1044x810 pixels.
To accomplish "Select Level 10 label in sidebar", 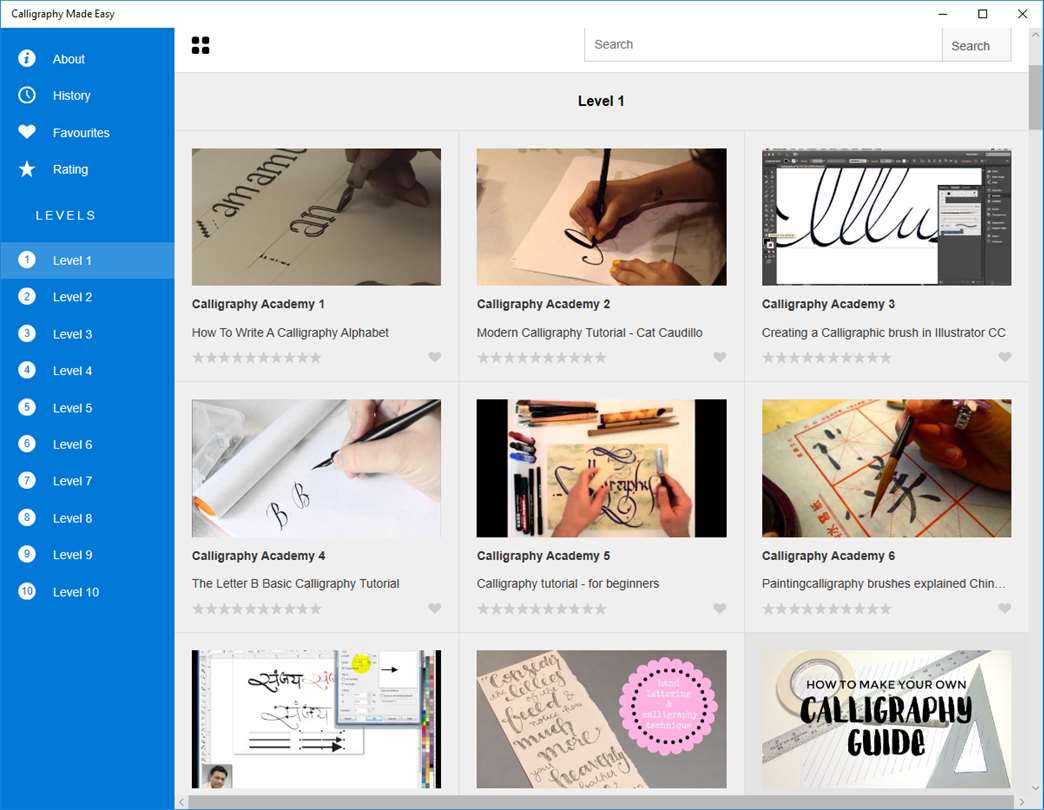I will pyautogui.click(x=76, y=592).
